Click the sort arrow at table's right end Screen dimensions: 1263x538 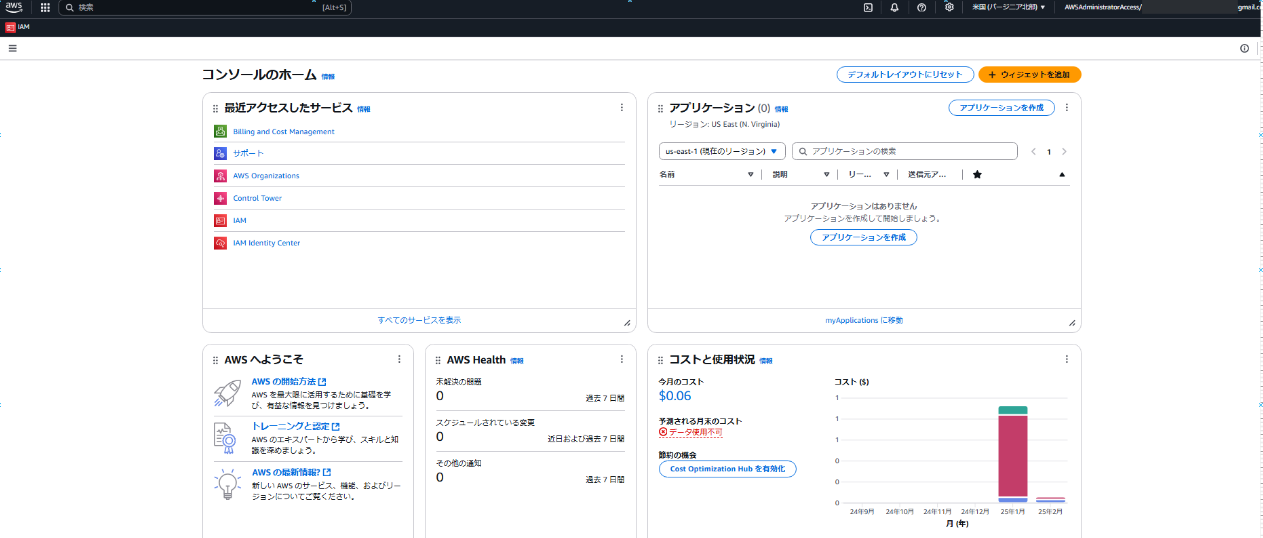pyautogui.click(x=1062, y=174)
